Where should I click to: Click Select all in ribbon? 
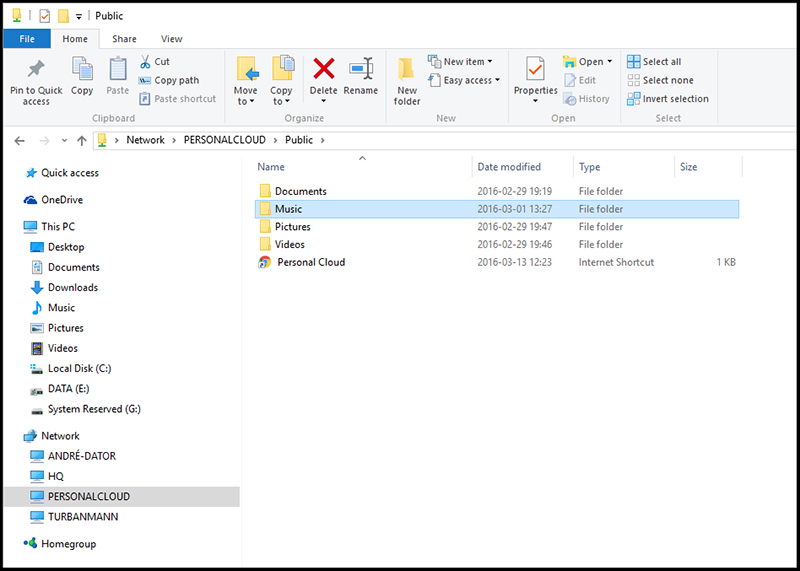660,62
